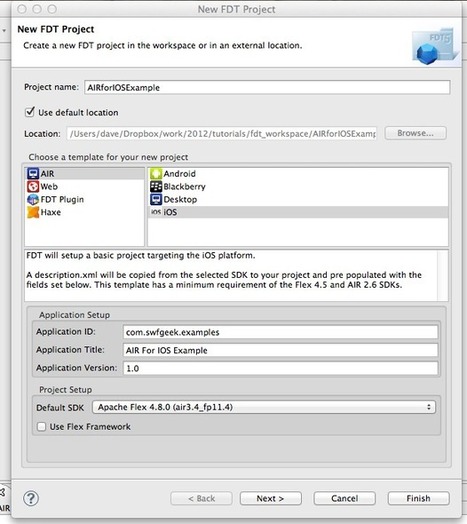Click the 'Web' label text

coord(49,186)
